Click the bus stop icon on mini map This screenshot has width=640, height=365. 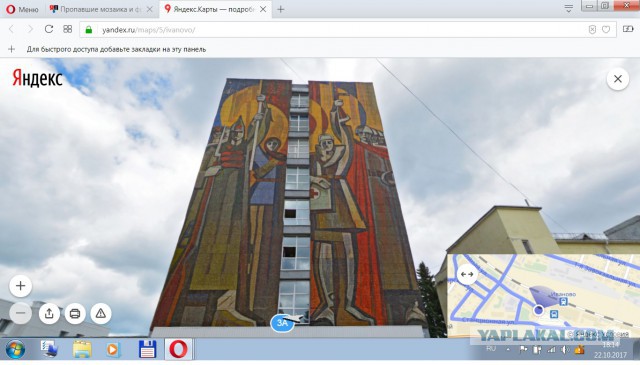[x=554, y=314]
